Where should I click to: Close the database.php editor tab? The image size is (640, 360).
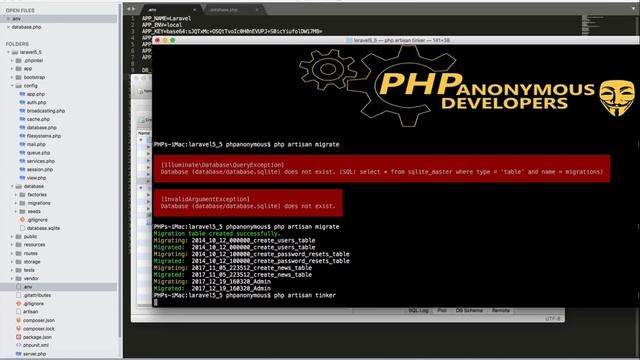[257, 9]
